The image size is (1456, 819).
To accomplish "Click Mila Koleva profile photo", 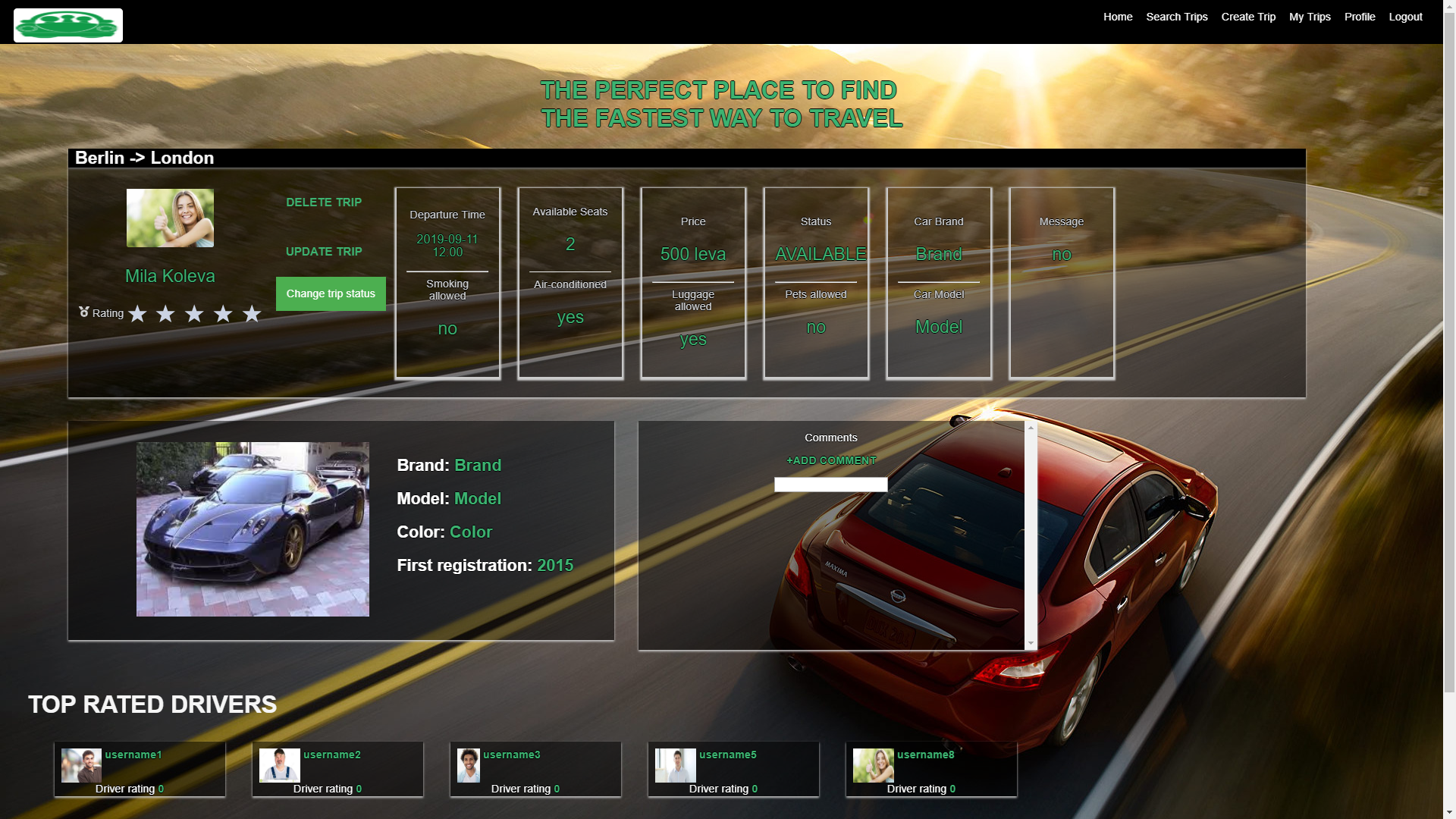I will pyautogui.click(x=170, y=218).
